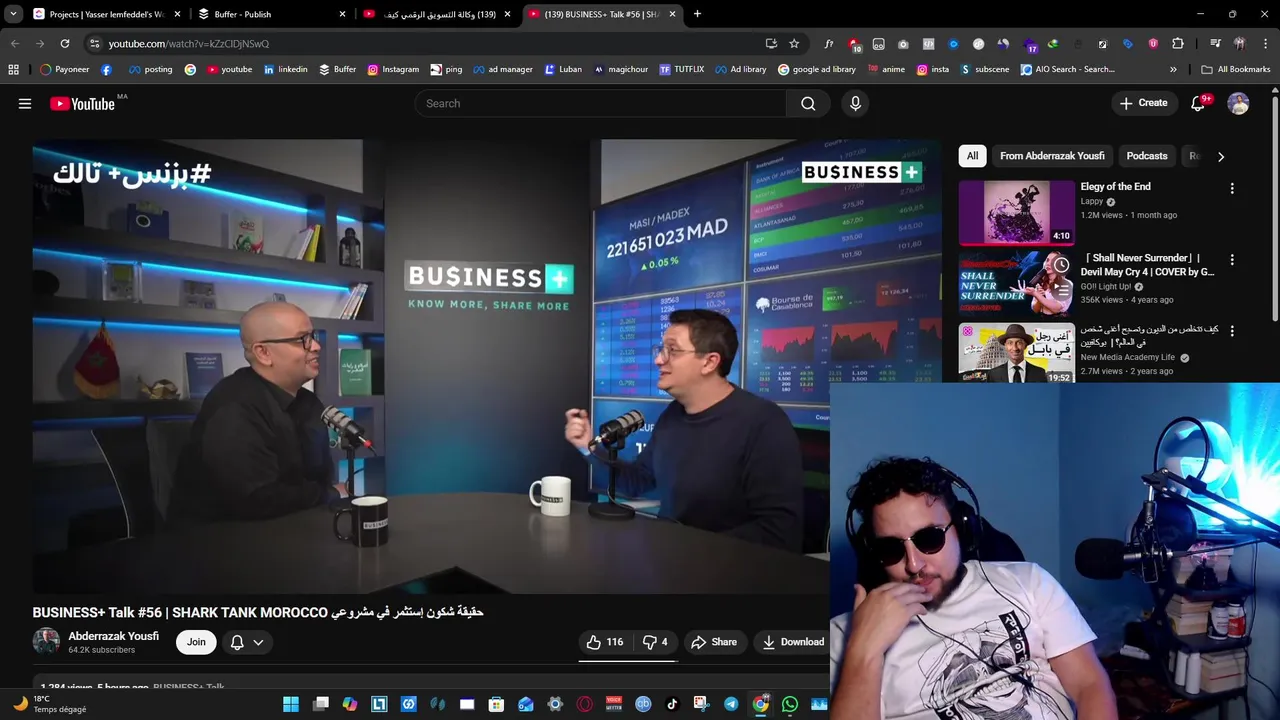Open options for Shall Never Surrender video
This screenshot has height=720, width=1280.
(1232, 260)
